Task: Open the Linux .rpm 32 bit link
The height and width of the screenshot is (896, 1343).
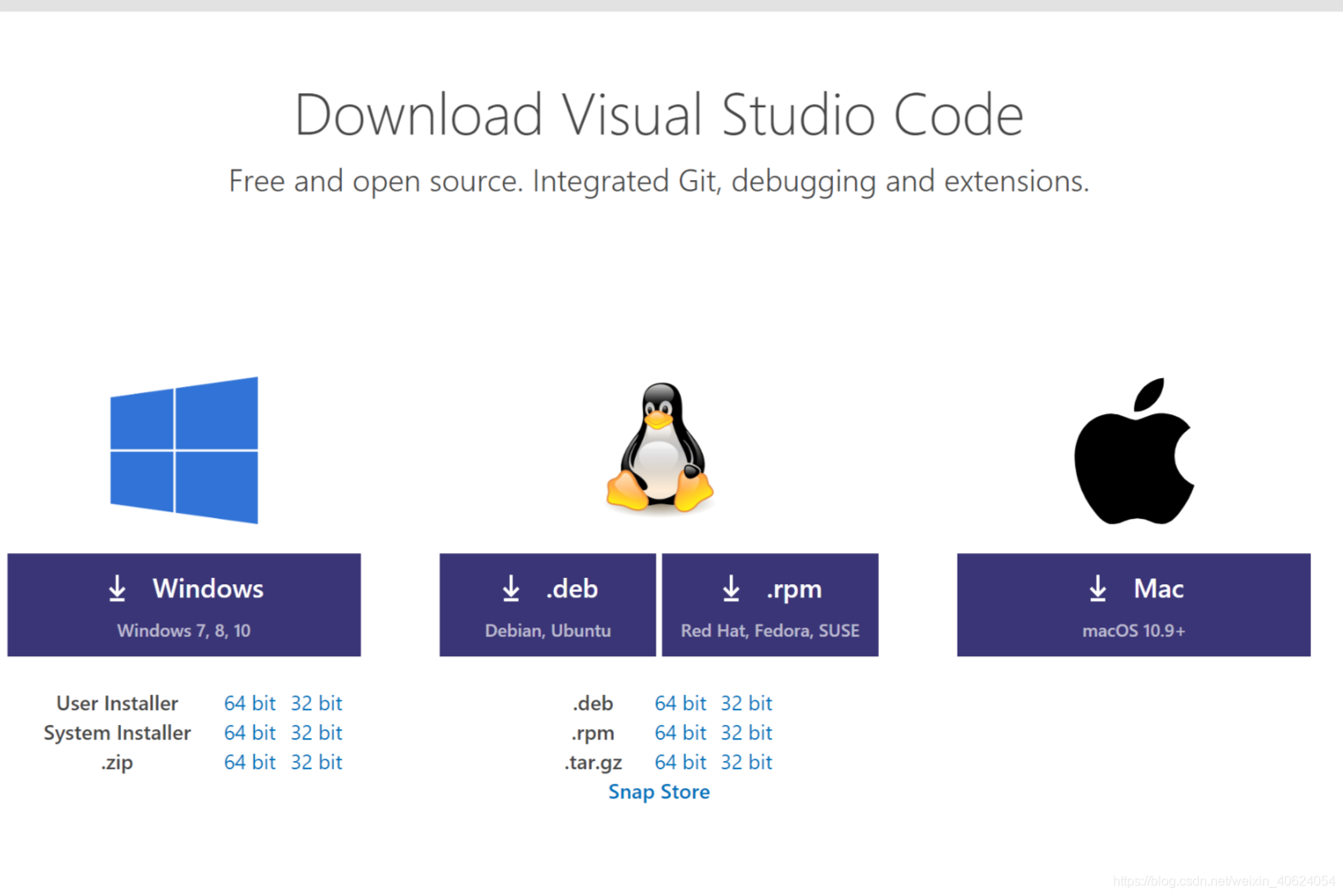Action: [x=746, y=732]
